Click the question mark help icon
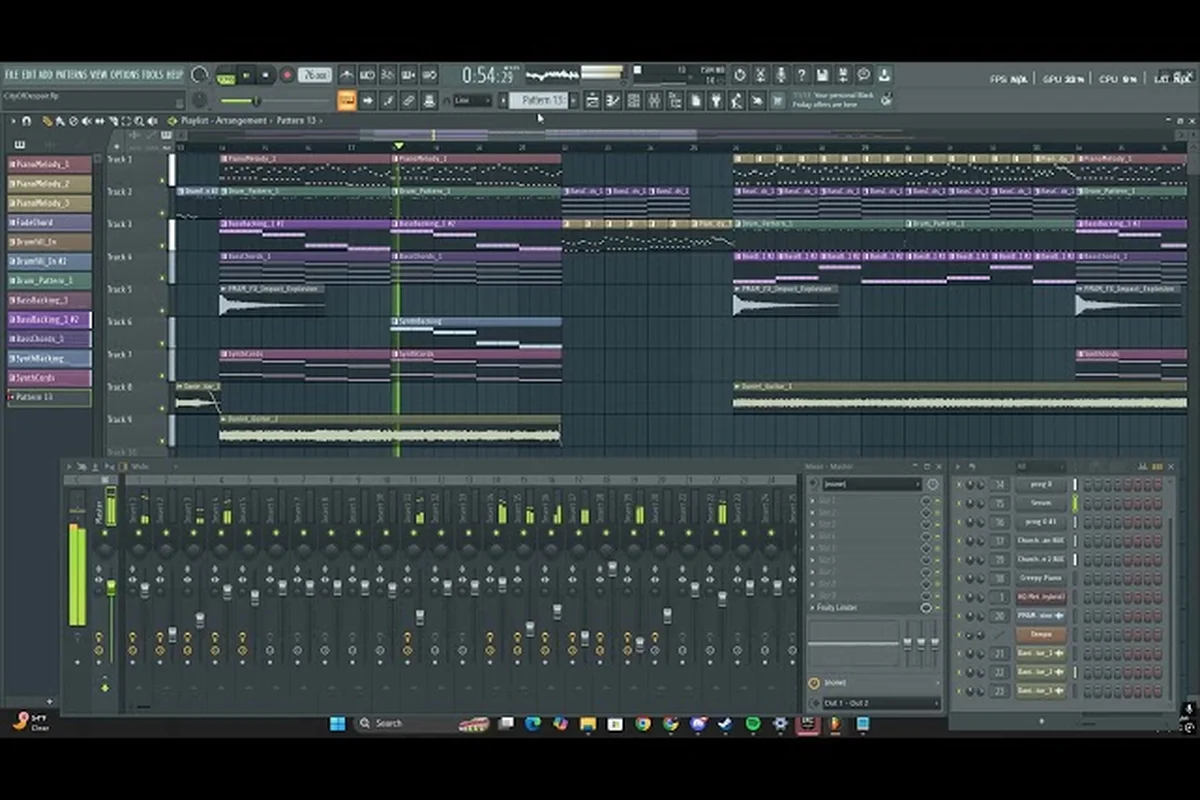The image size is (1200, 800). click(x=801, y=75)
